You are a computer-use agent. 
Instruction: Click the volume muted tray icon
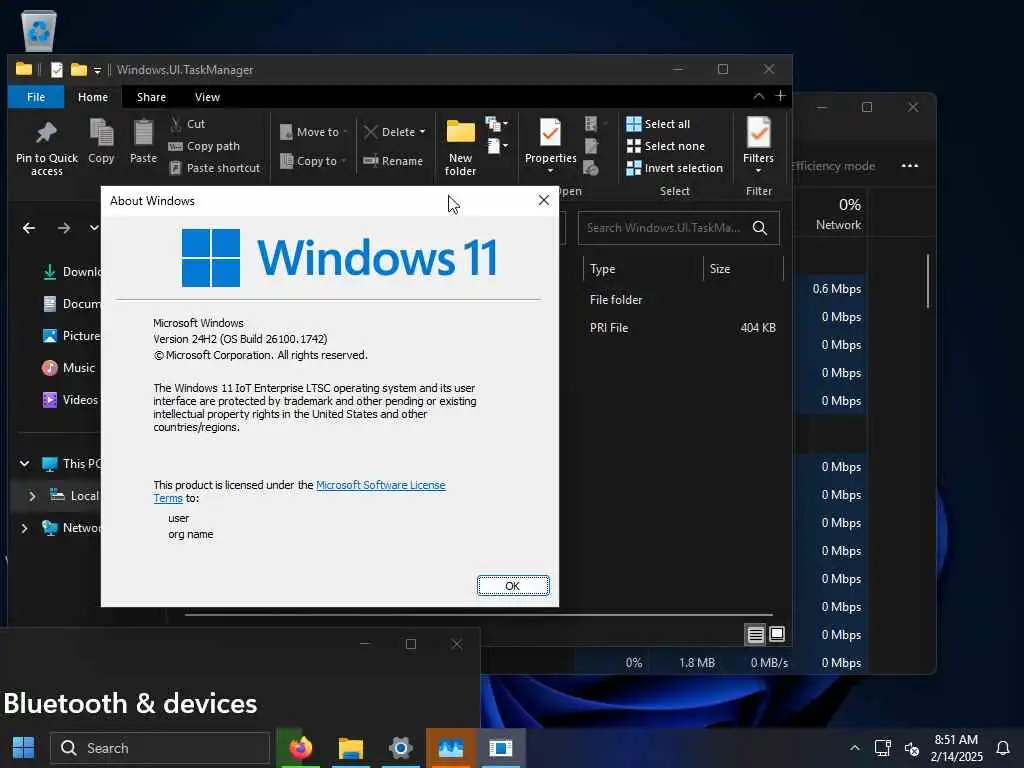[x=912, y=748]
